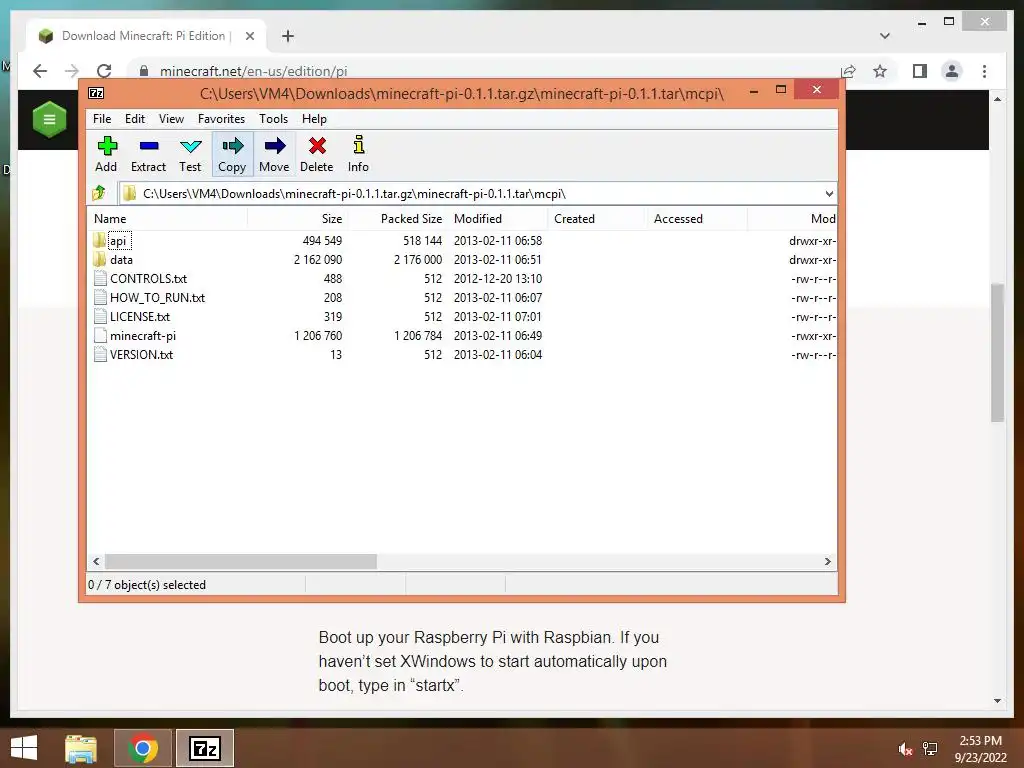The width and height of the screenshot is (1024, 768).
Task: Go up one folder level icon
Action: point(99,193)
